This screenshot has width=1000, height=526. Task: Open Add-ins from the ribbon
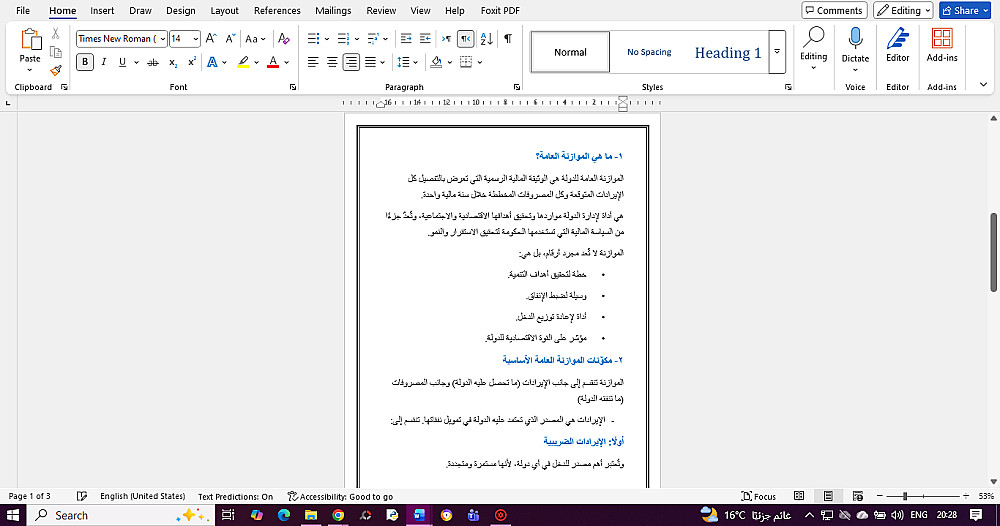[x=942, y=45]
